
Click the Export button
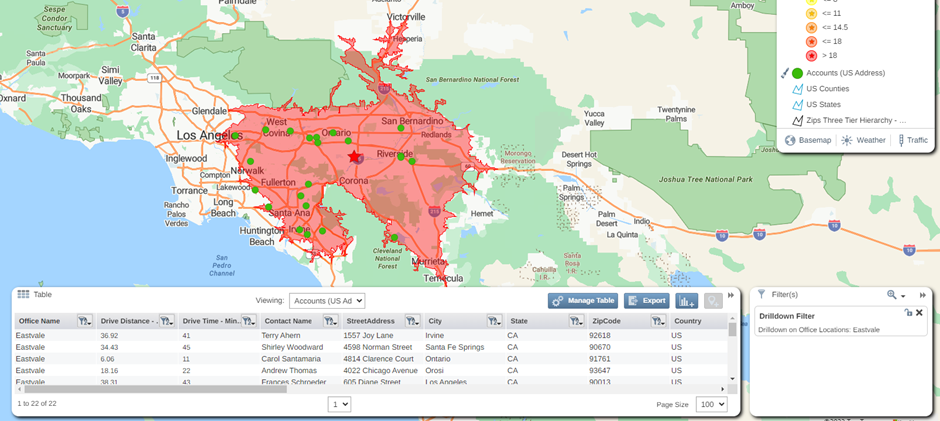(x=646, y=300)
